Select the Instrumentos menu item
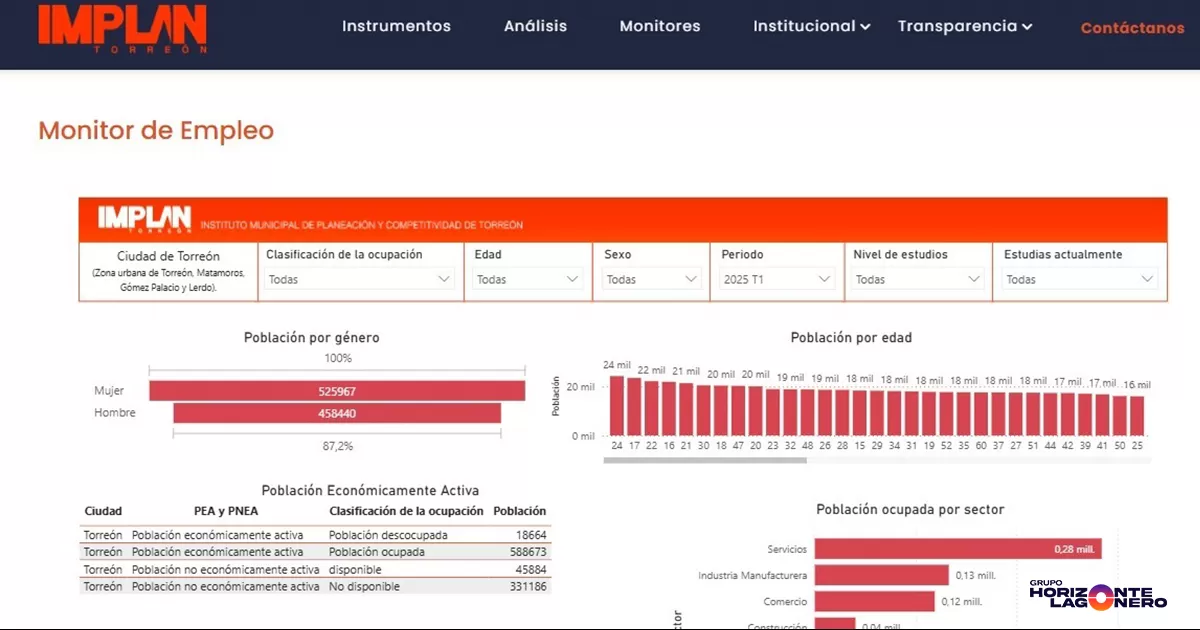 396,27
